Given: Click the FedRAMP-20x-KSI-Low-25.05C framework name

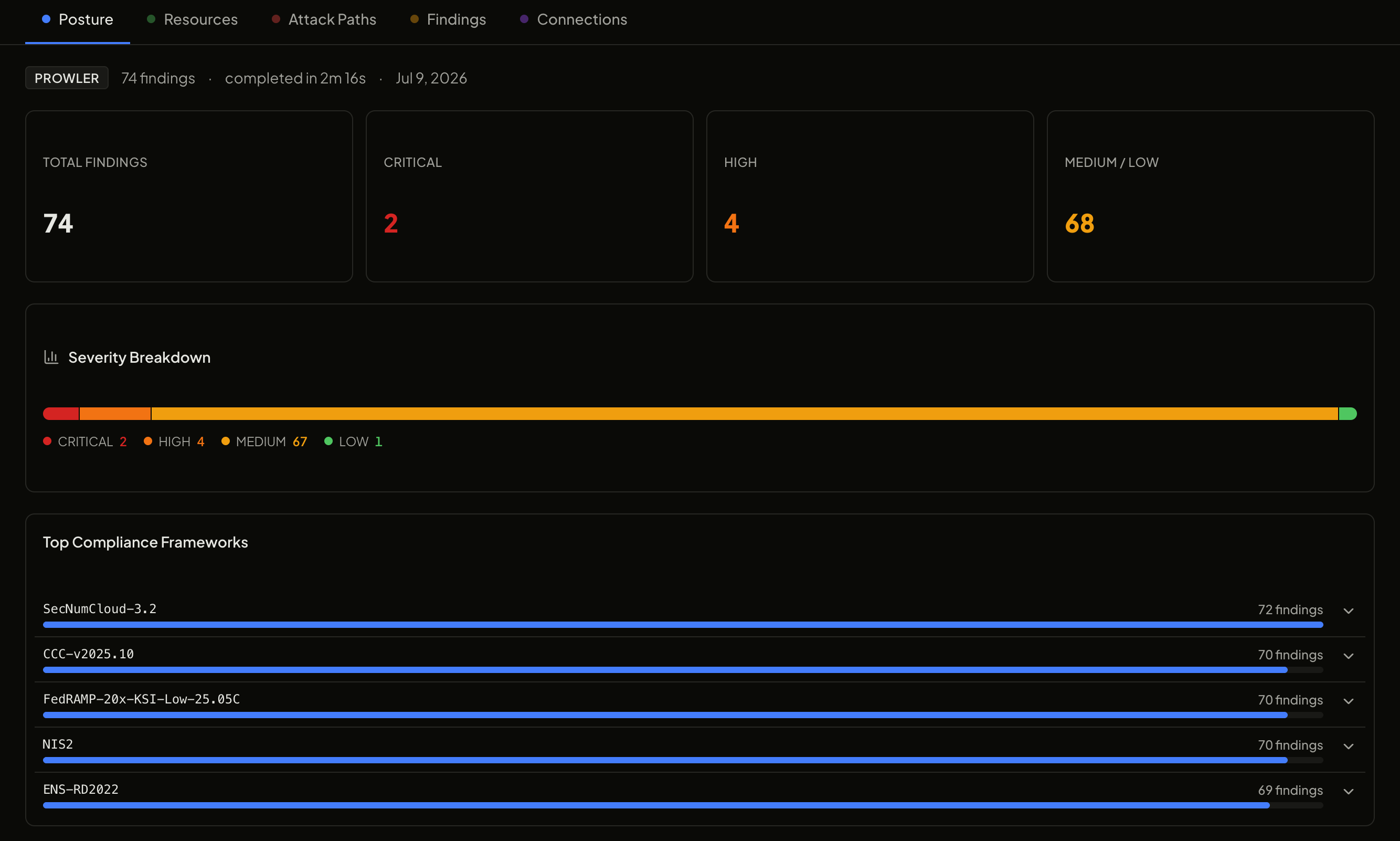Looking at the screenshot, I should pyautogui.click(x=142, y=699).
